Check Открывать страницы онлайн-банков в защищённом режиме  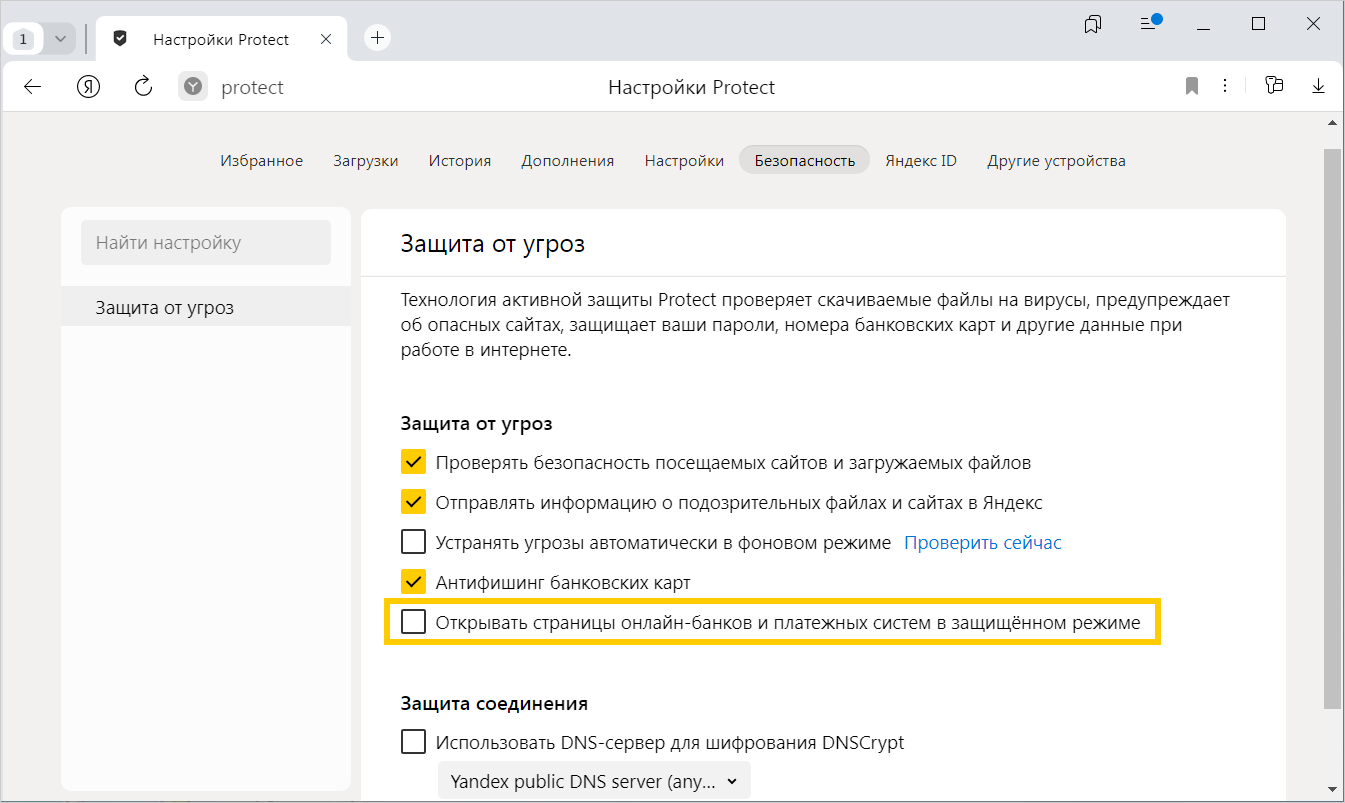(x=413, y=622)
